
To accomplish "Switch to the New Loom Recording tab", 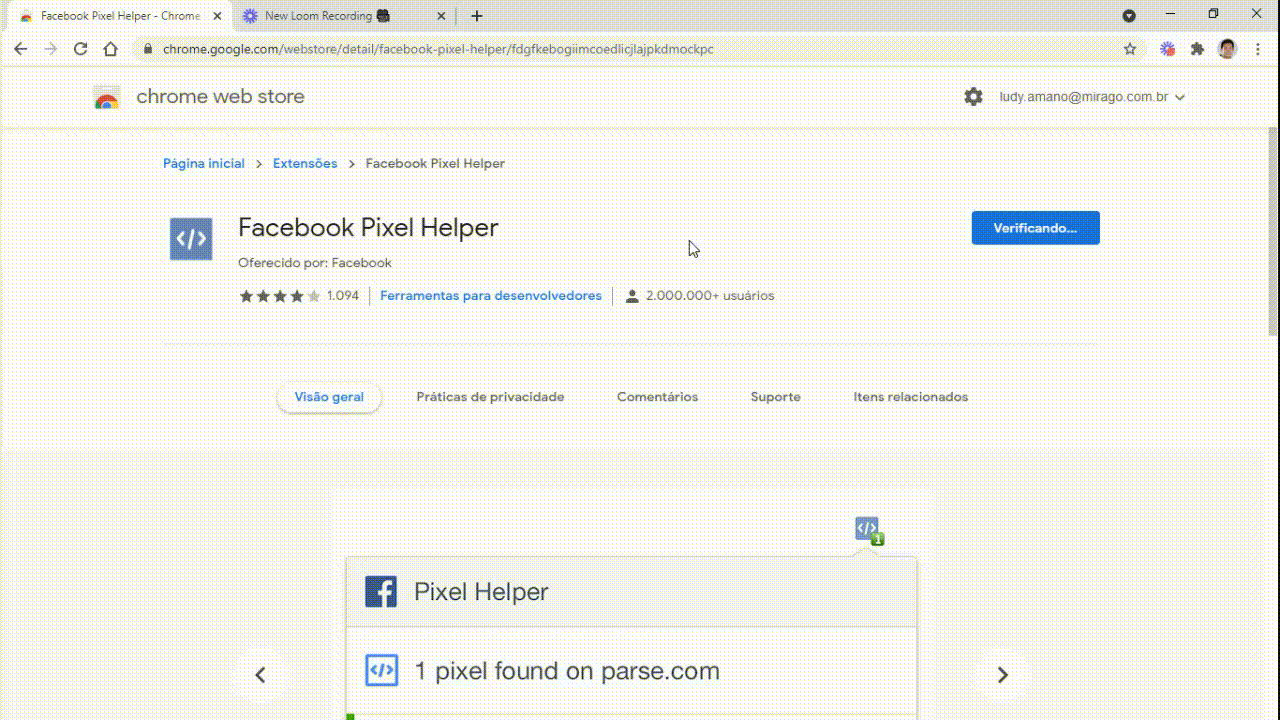I will (x=344, y=16).
